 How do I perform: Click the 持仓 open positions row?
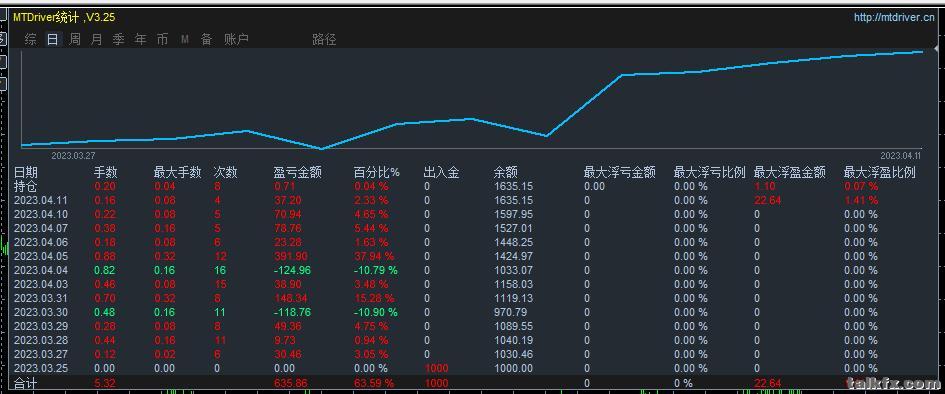[25, 186]
